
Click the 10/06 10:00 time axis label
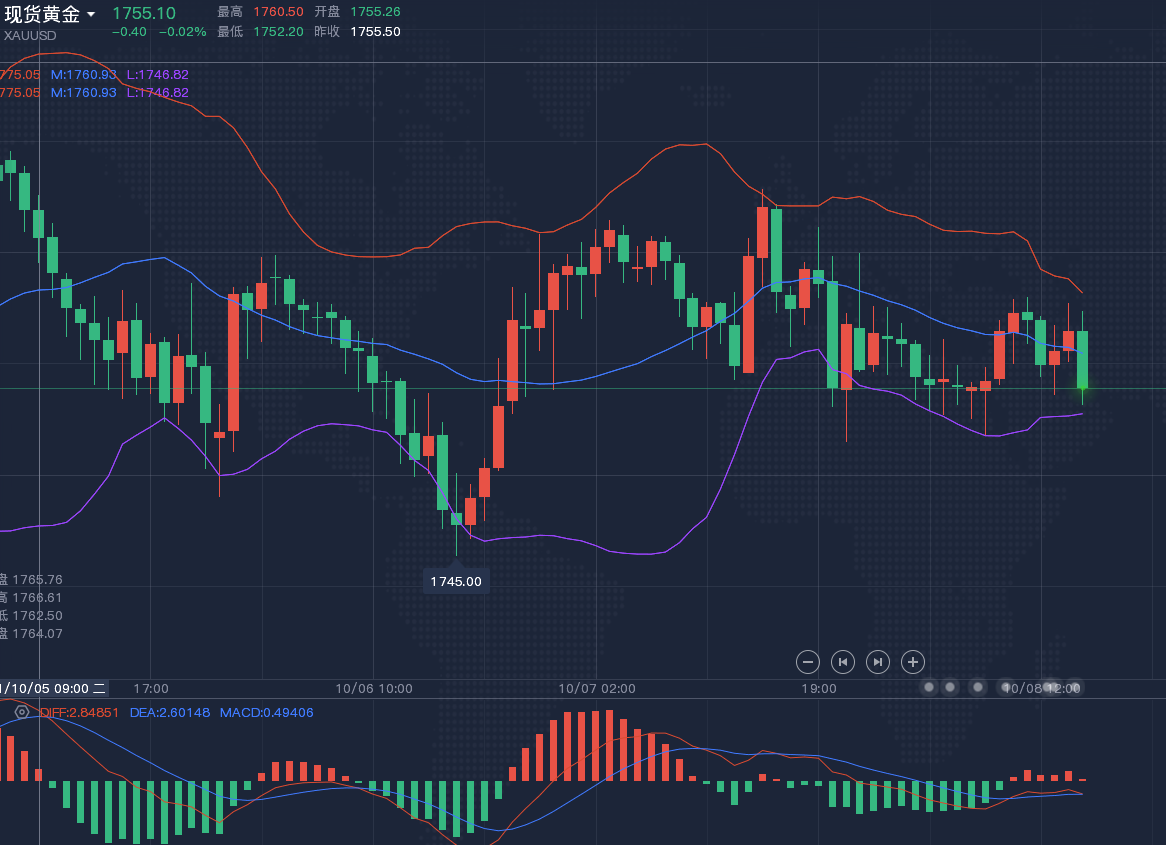[x=374, y=689]
